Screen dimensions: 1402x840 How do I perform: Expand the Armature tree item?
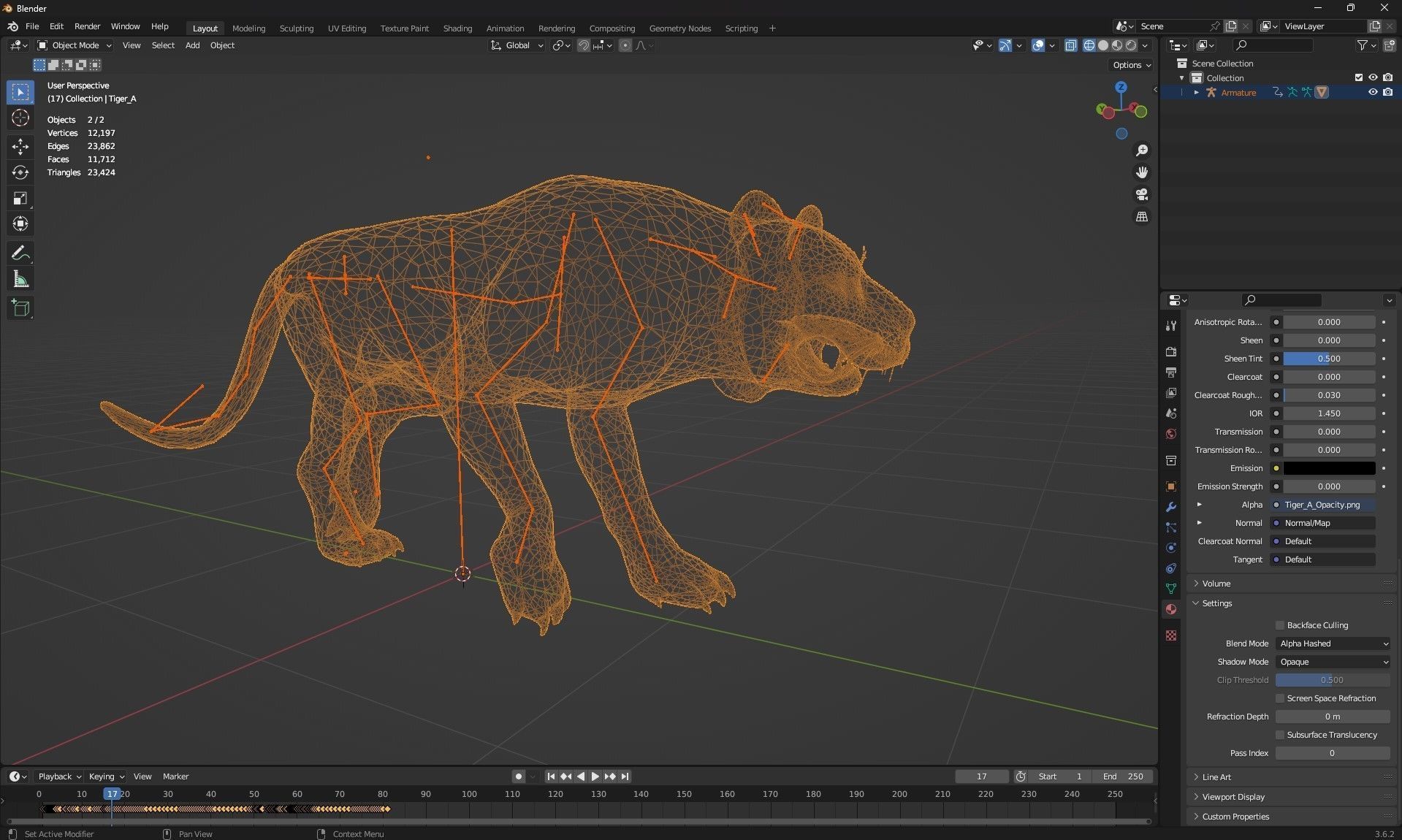click(1196, 92)
